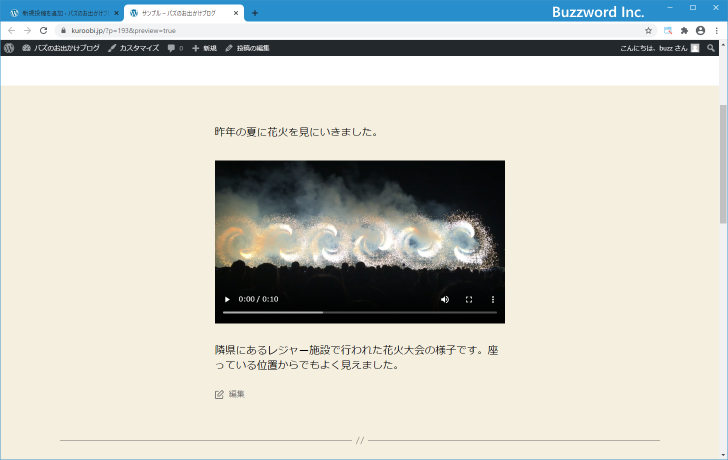Mute the video volume
Viewport: 728px width, 460px height.
445,299
